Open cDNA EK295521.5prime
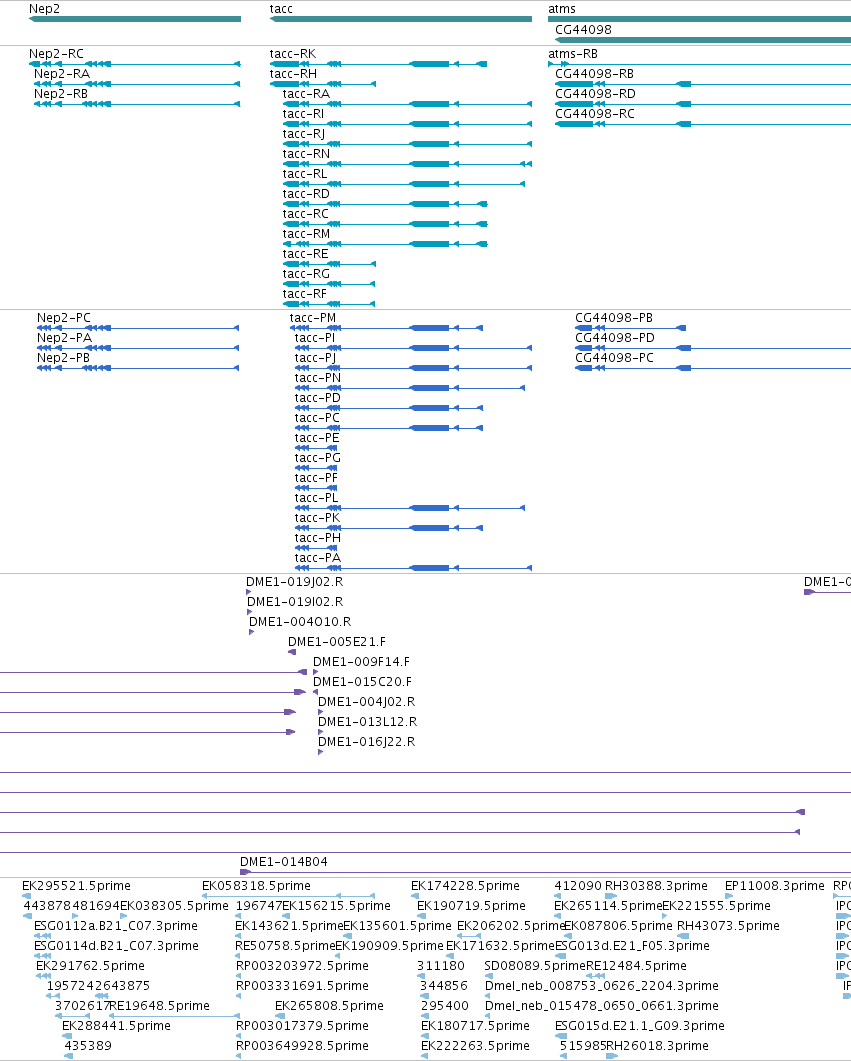The height and width of the screenshot is (1061, 851). tap(76, 885)
